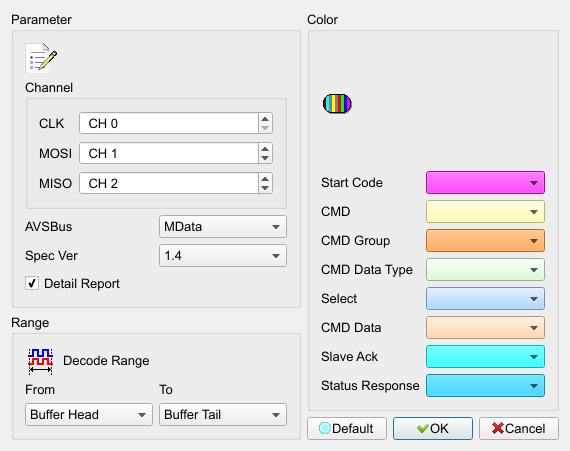Click the Decode Range waveform icon
The width and height of the screenshot is (570, 451).
click(40, 361)
